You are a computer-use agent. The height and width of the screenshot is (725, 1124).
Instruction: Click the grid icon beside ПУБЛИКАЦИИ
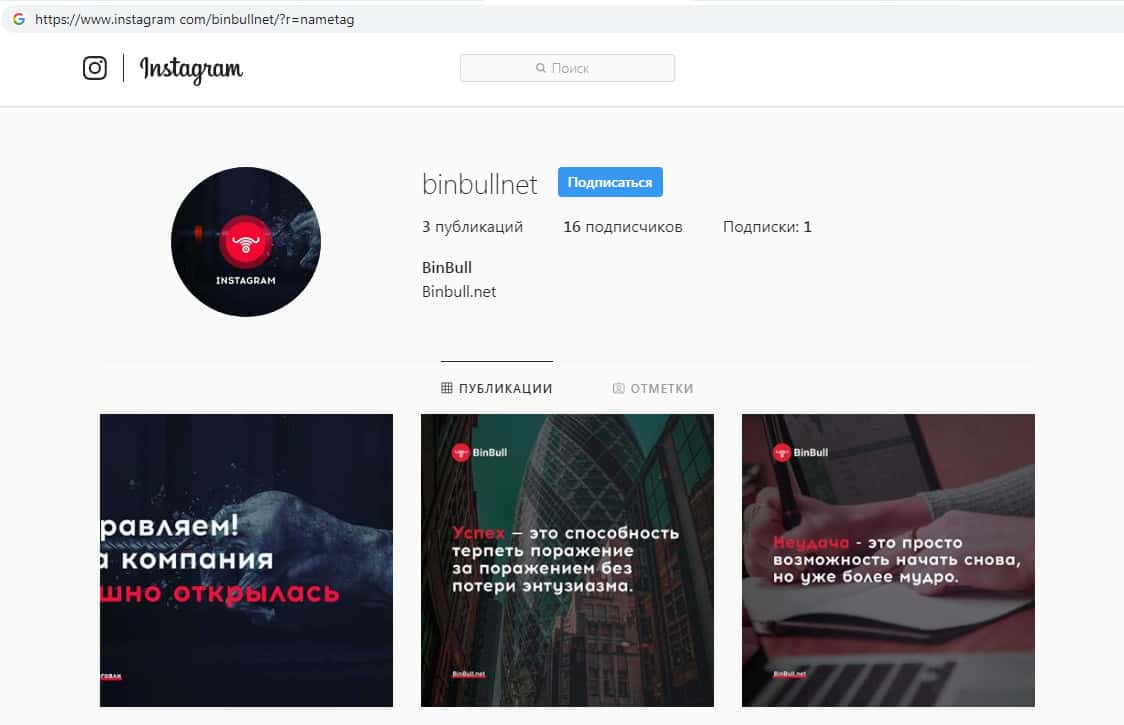[447, 388]
